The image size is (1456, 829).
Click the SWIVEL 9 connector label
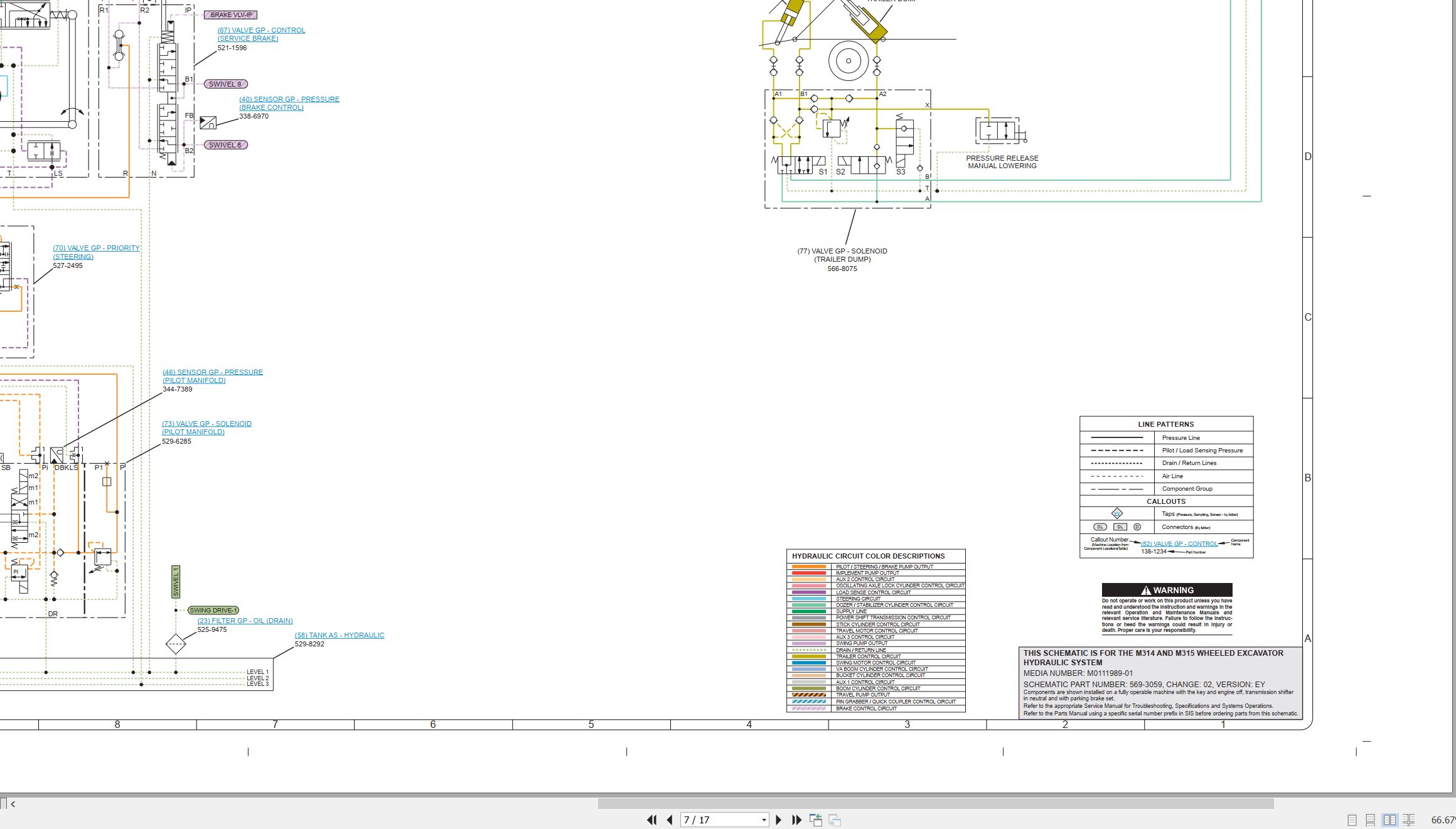(226, 84)
